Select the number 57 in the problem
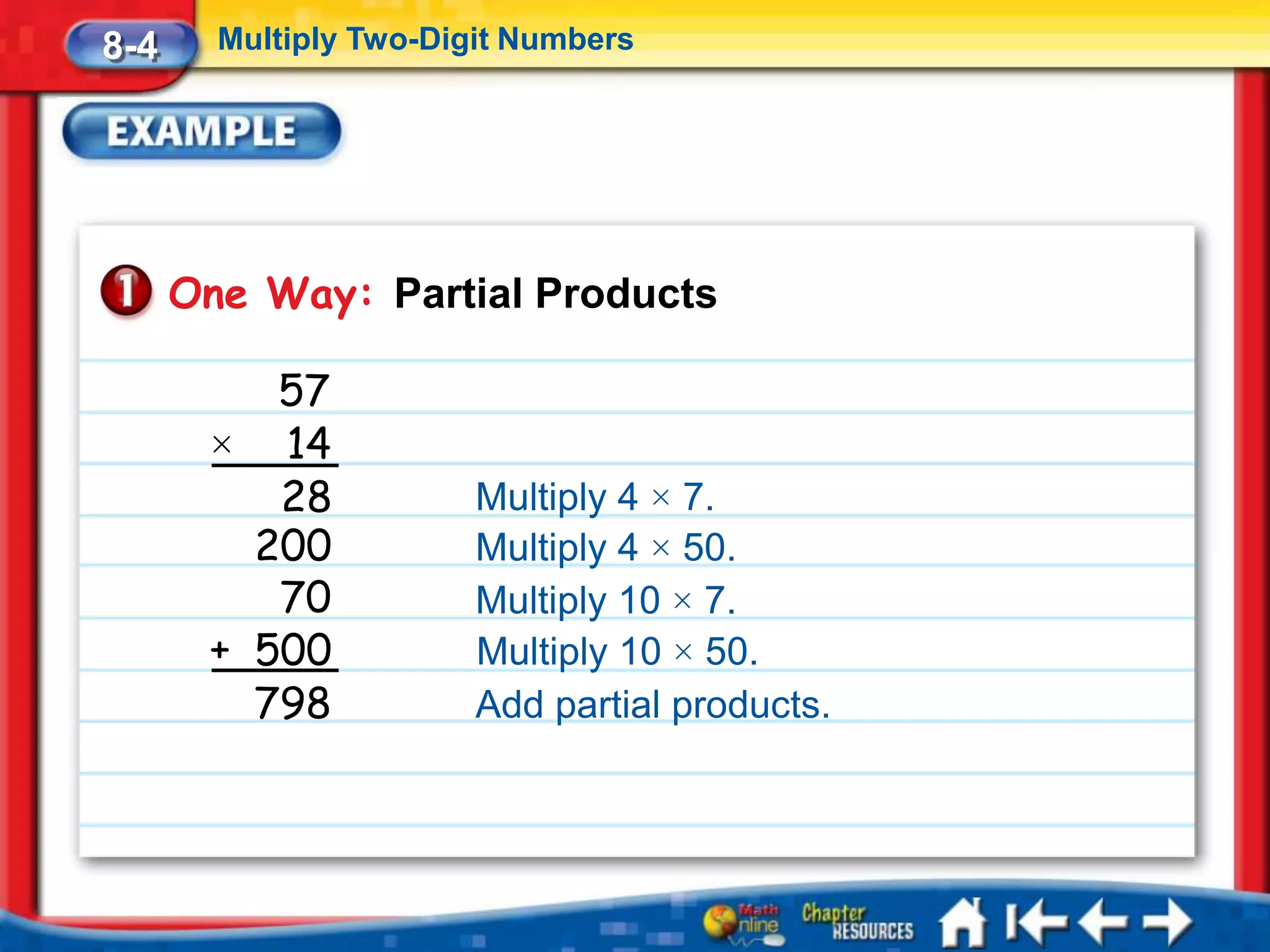This screenshot has height=952, width=1270. pyautogui.click(x=304, y=390)
